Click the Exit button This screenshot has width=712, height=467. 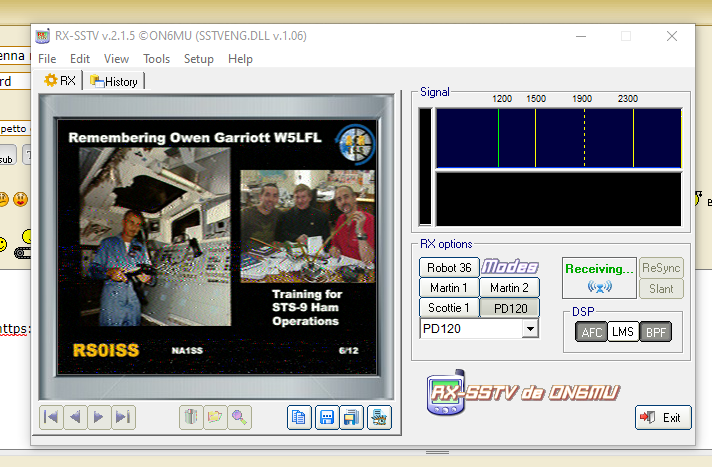pyautogui.click(x=663, y=417)
